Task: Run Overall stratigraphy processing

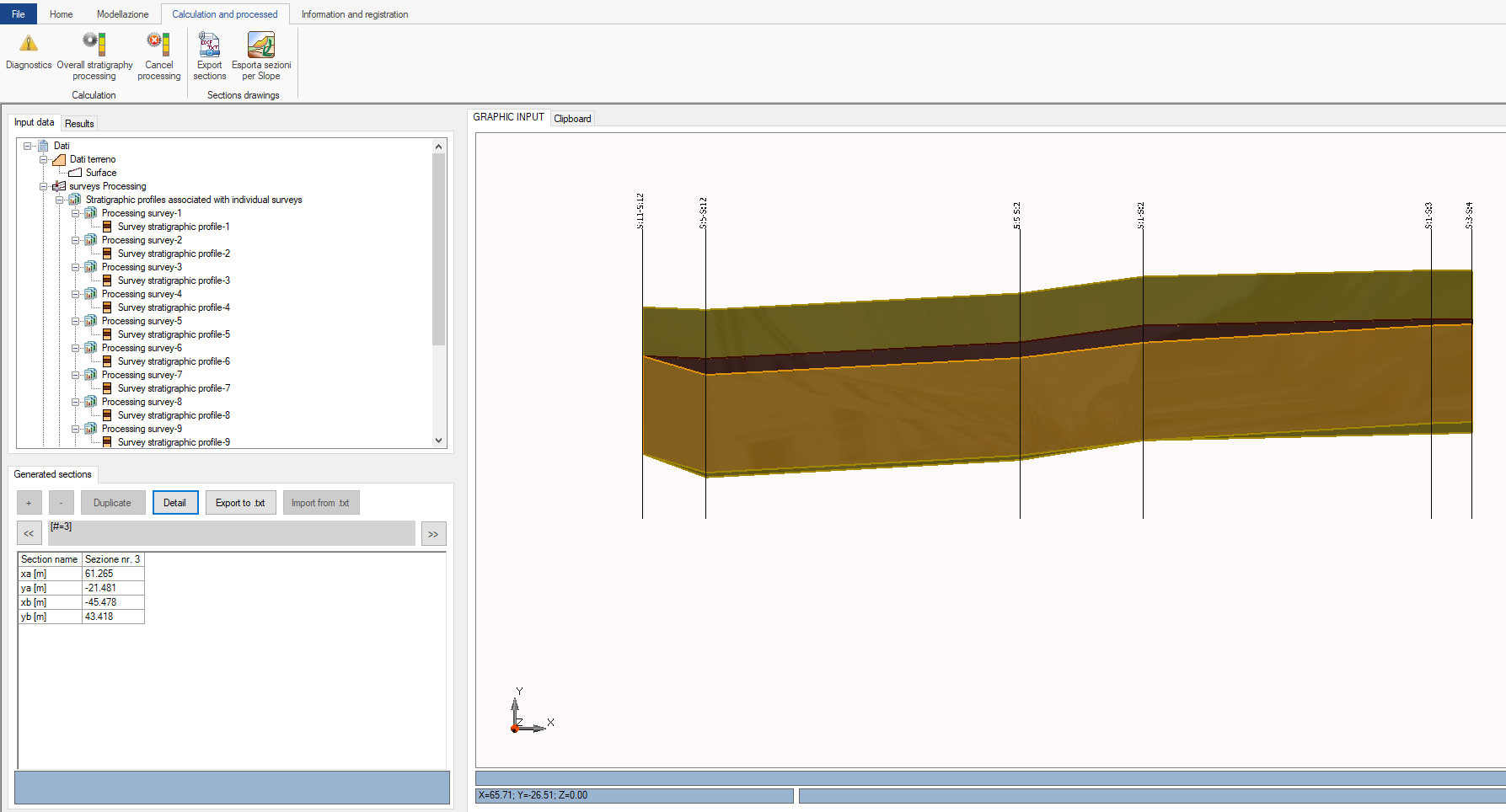Action: tap(94, 44)
